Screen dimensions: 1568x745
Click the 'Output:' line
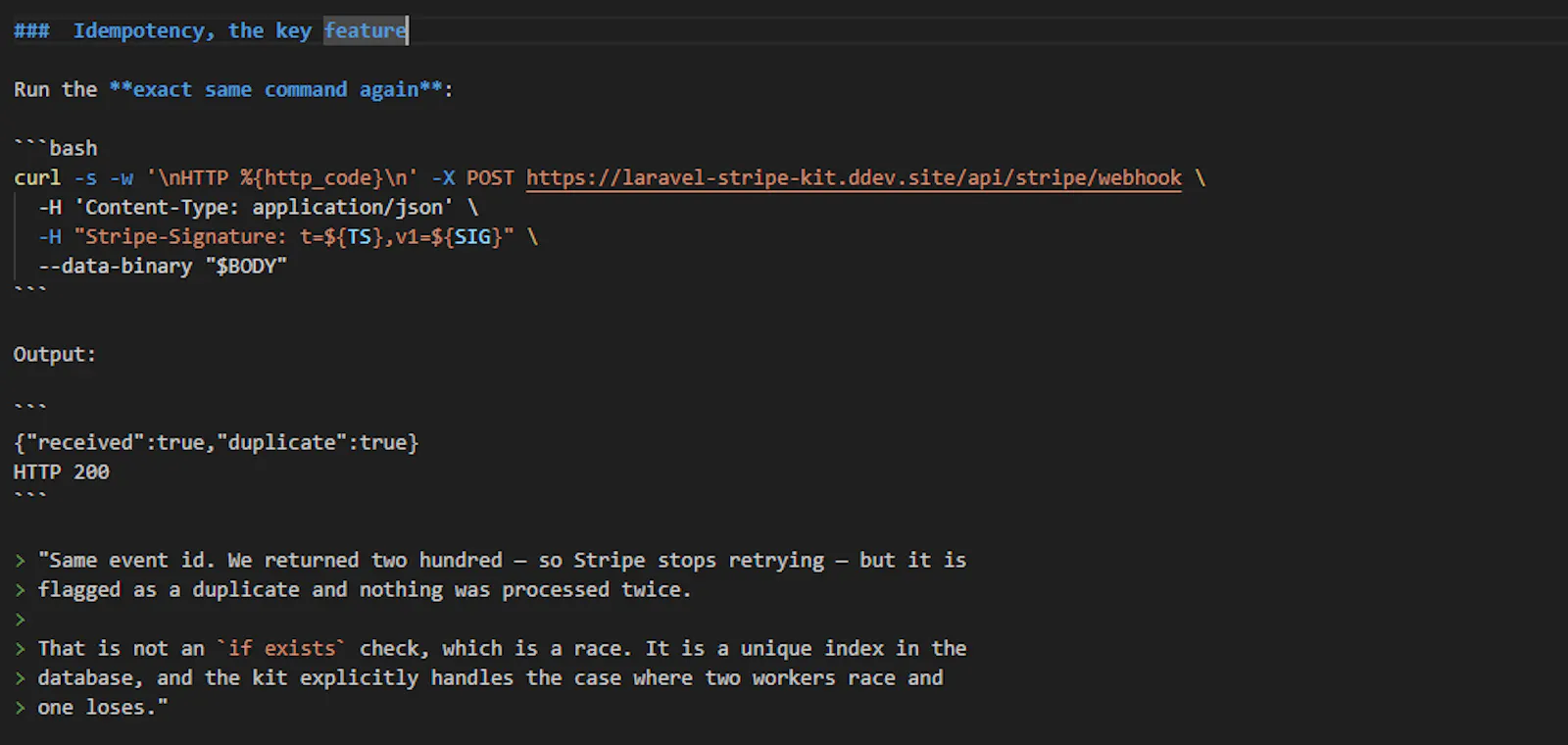coord(55,354)
